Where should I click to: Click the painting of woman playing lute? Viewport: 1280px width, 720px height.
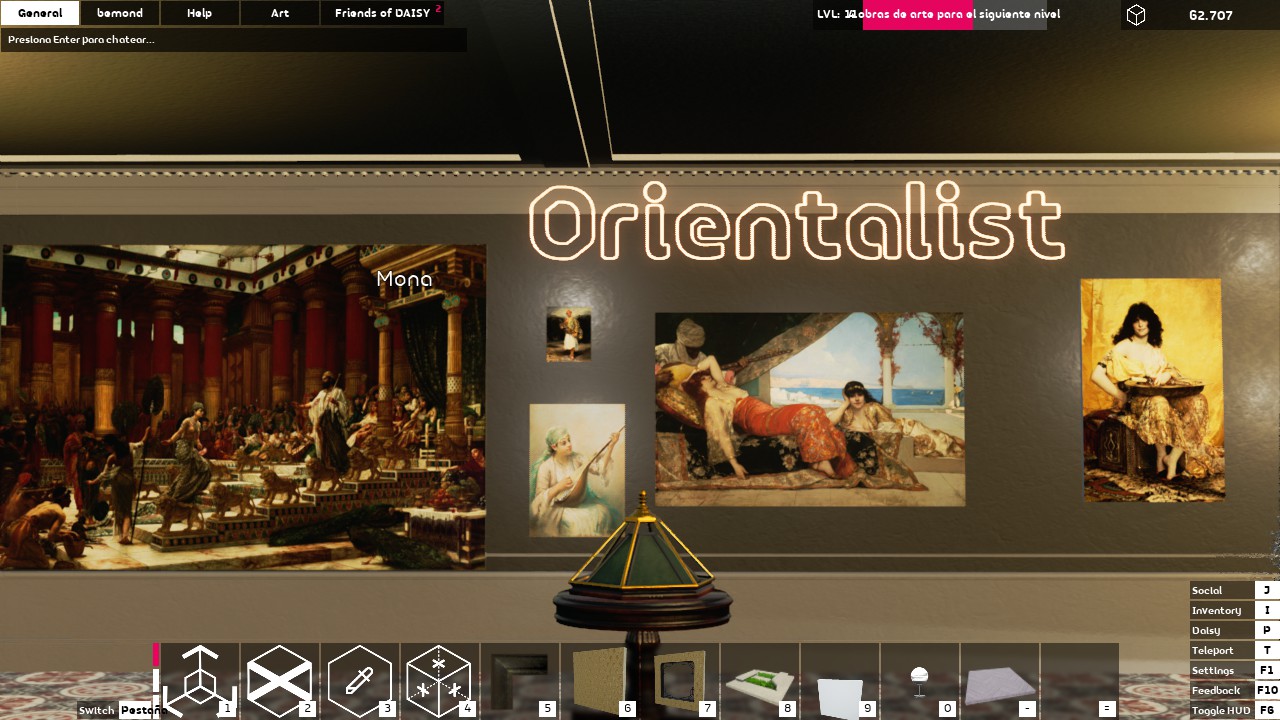577,470
